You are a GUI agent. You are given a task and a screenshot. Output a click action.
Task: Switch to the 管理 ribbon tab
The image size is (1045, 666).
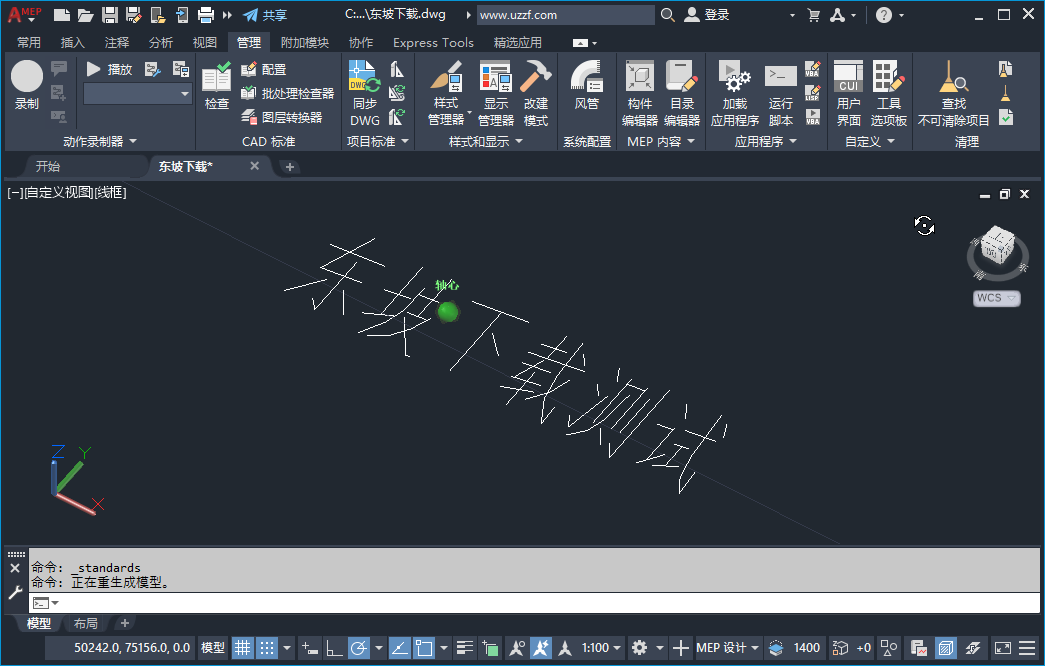coord(248,42)
